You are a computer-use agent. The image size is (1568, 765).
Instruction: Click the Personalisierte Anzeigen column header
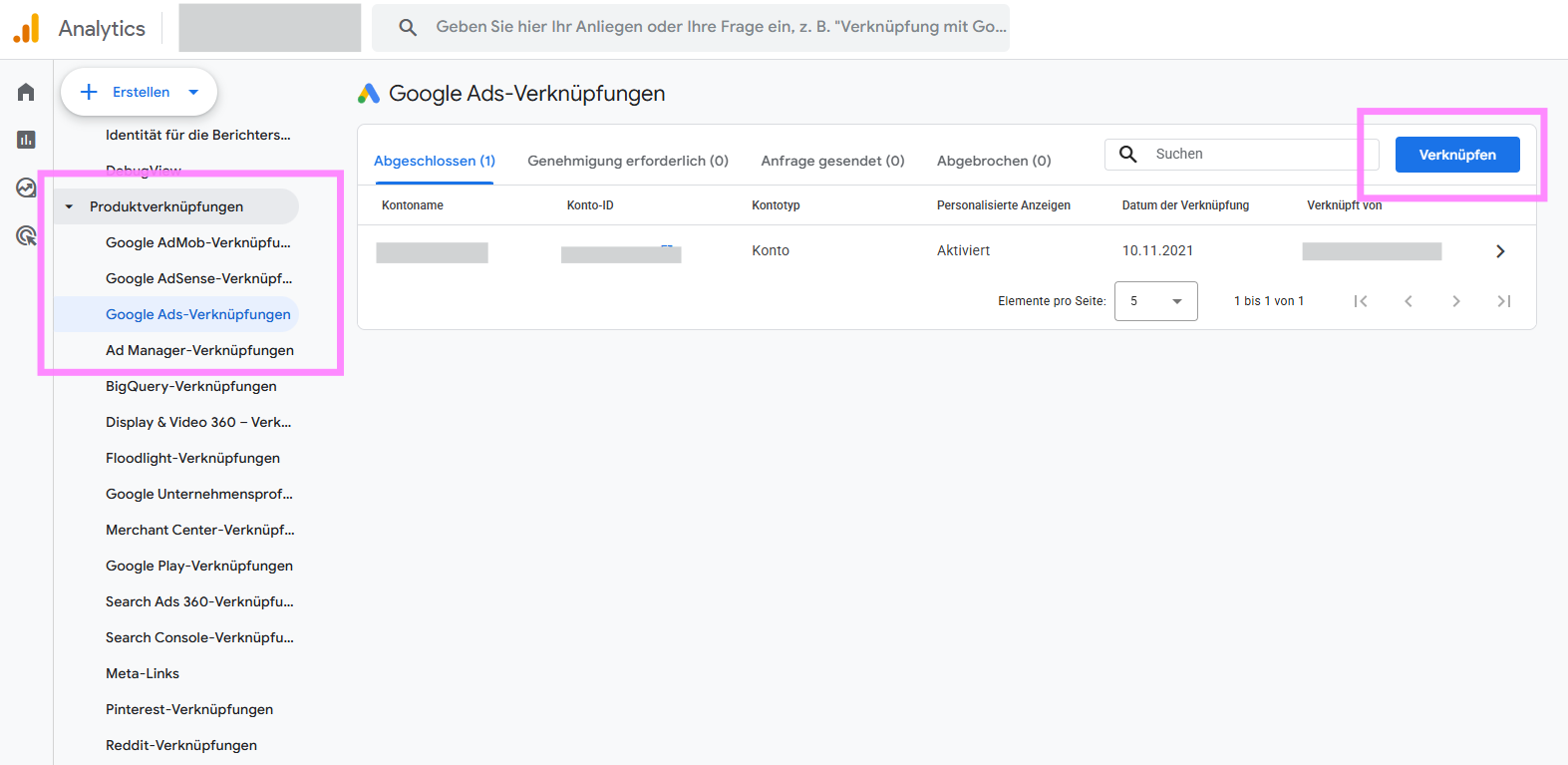(x=1004, y=205)
